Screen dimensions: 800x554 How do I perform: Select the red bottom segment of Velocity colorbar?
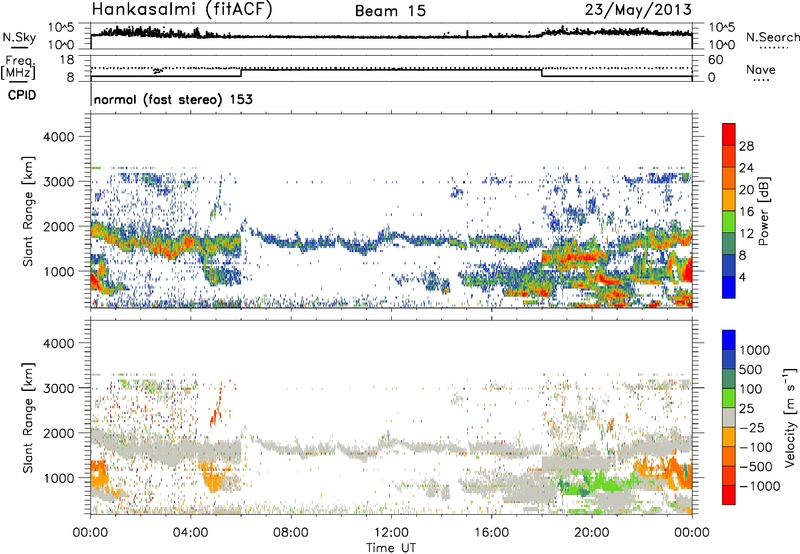(729, 495)
